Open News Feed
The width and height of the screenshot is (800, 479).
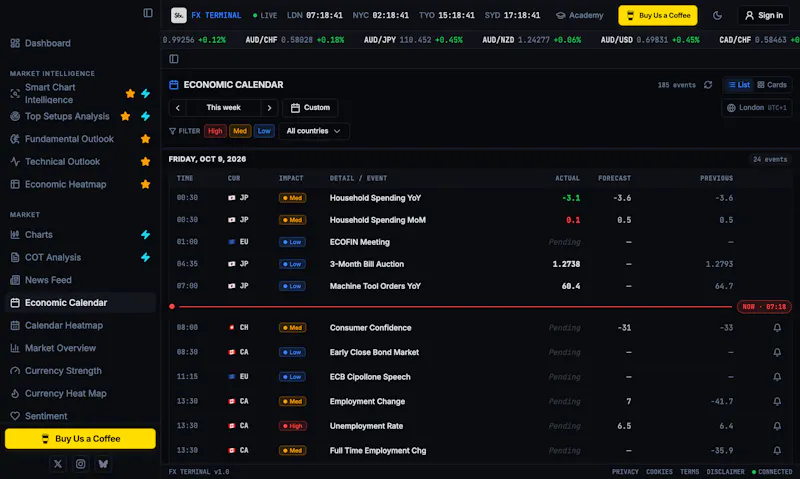click(48, 280)
